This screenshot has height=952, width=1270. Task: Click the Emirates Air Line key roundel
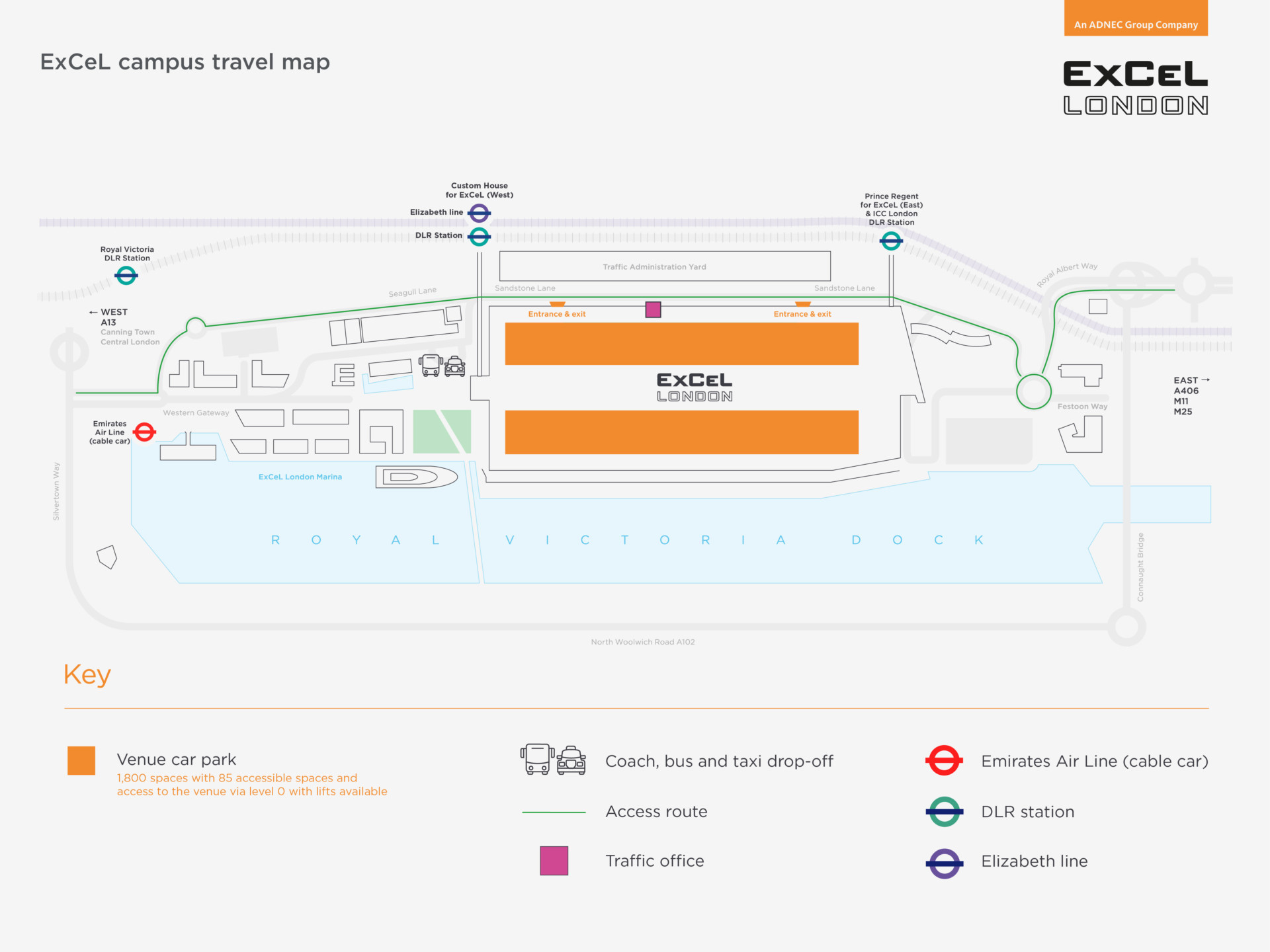tap(944, 761)
